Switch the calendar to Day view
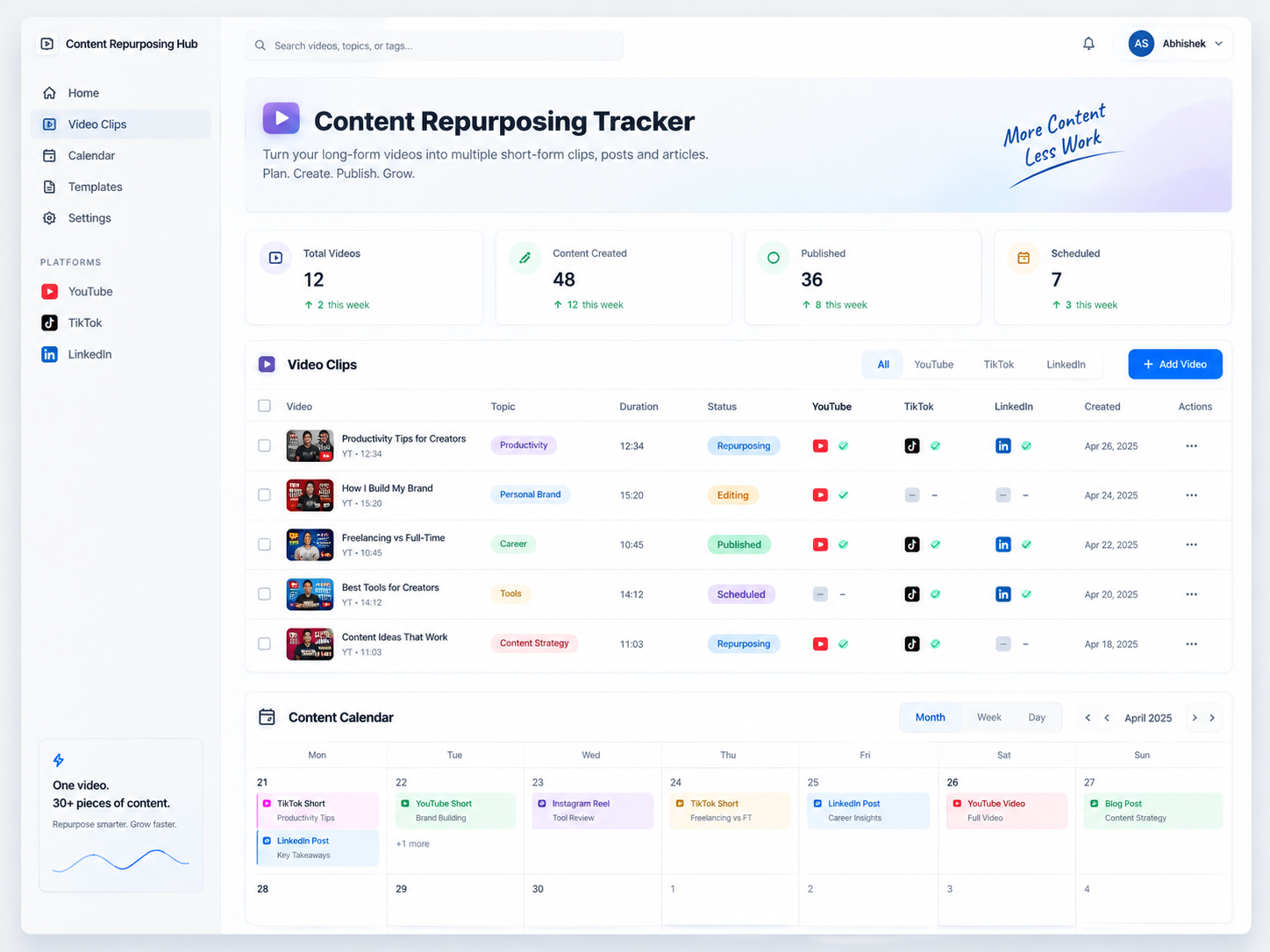Screen dimensions: 1270x952 pyautogui.click(x=1037, y=718)
